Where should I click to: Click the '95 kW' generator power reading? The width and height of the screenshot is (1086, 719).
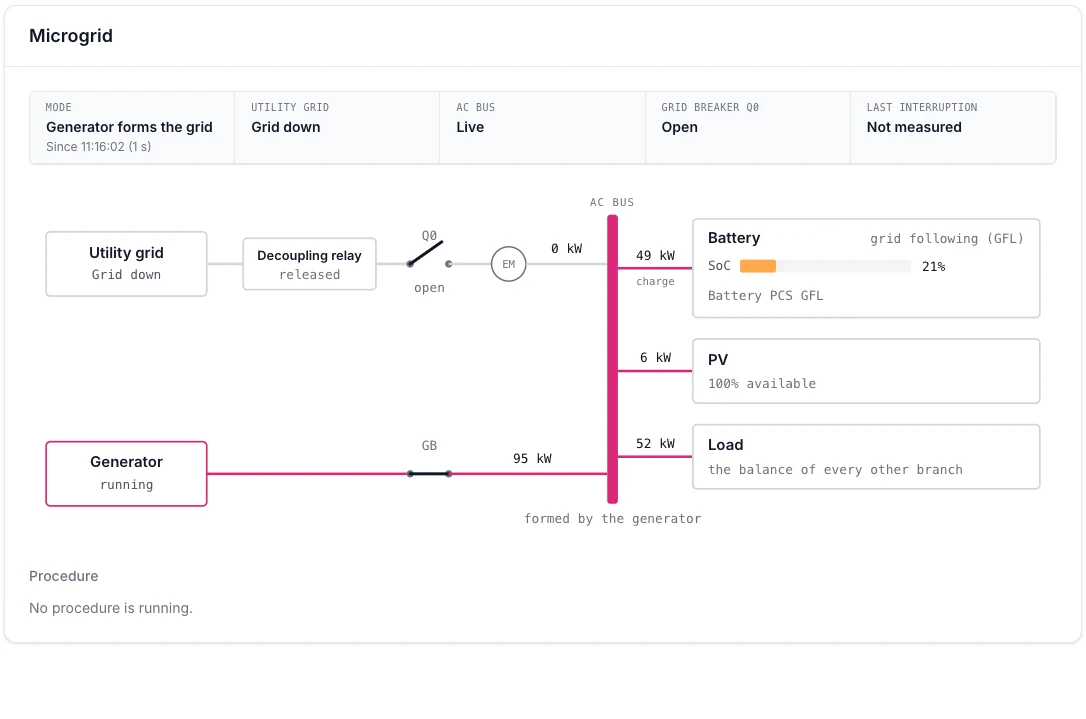532,459
